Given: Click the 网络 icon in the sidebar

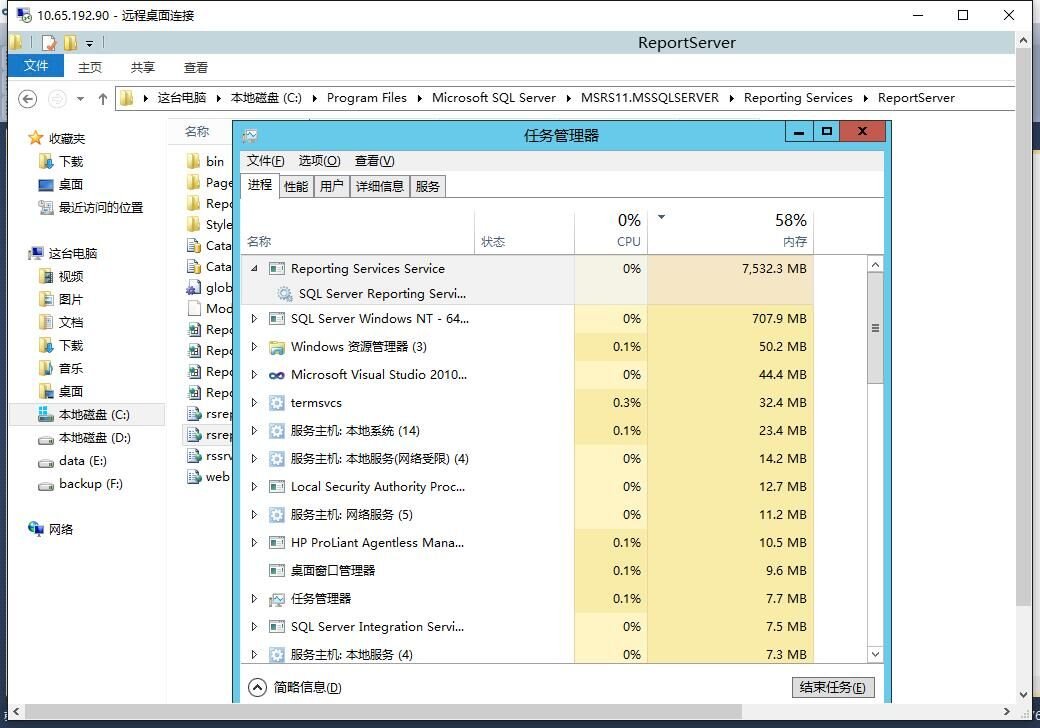Looking at the screenshot, I should click(61, 529).
